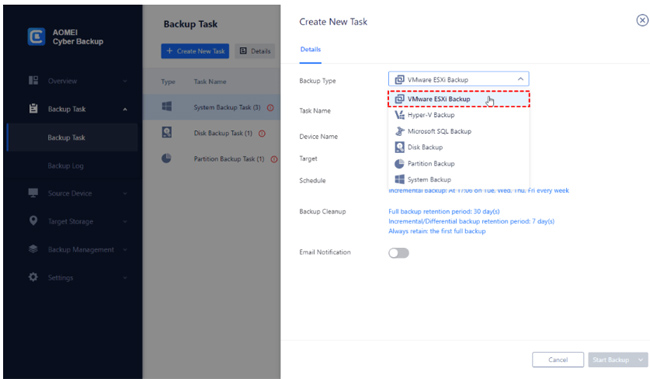The height and width of the screenshot is (379, 650).
Task: Collapse the Backup Task sidebar section
Action: click(x=125, y=109)
